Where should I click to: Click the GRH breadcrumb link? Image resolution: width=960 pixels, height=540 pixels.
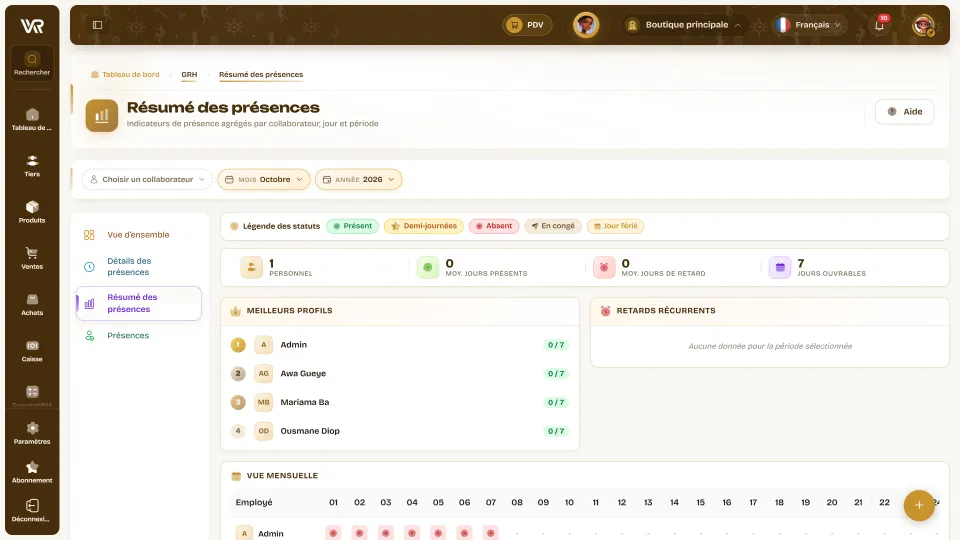(189, 75)
